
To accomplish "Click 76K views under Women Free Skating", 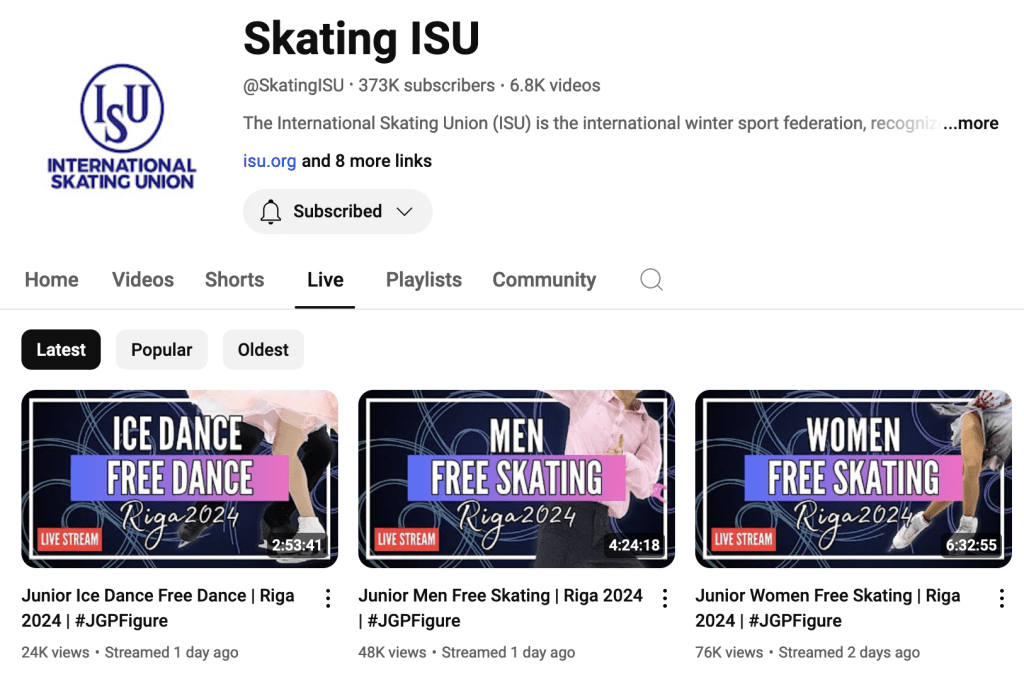I will coord(729,653).
